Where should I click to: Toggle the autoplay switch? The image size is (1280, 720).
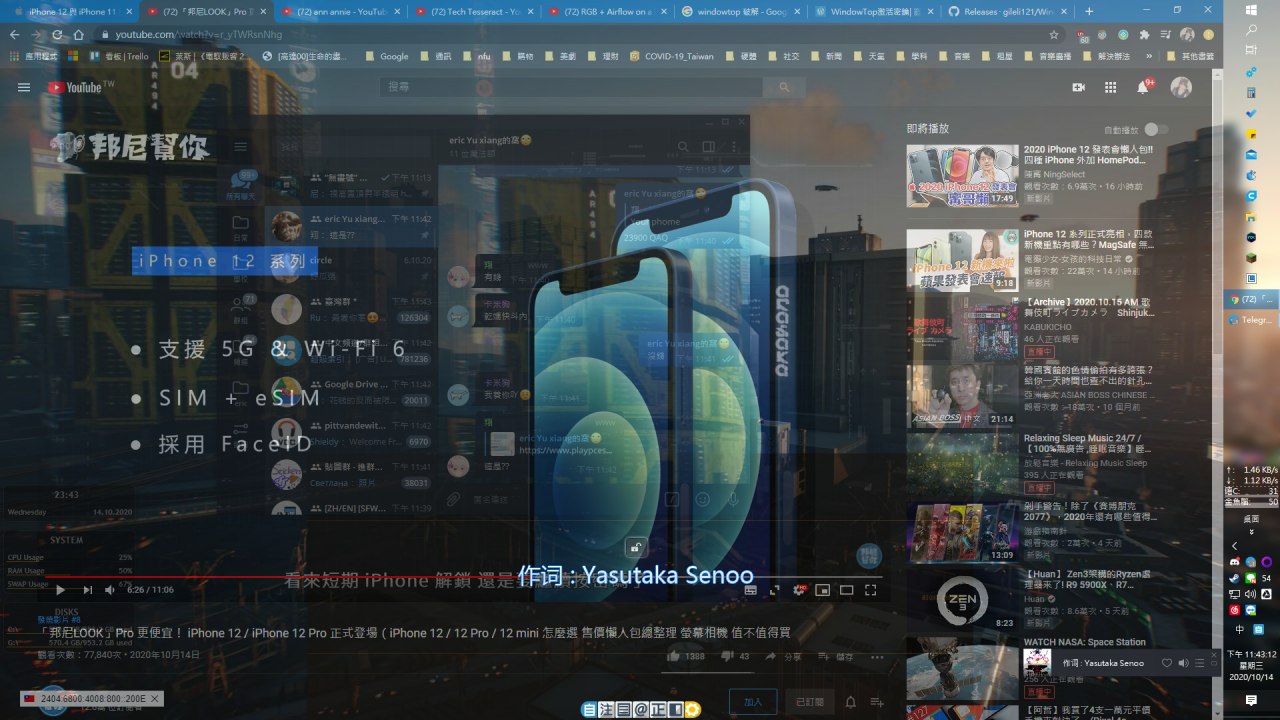coord(1155,129)
